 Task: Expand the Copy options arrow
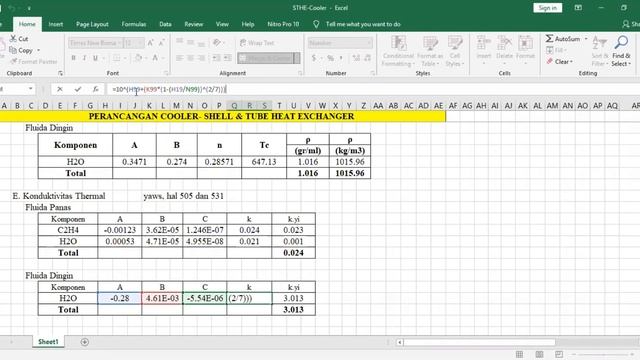tap(38, 50)
